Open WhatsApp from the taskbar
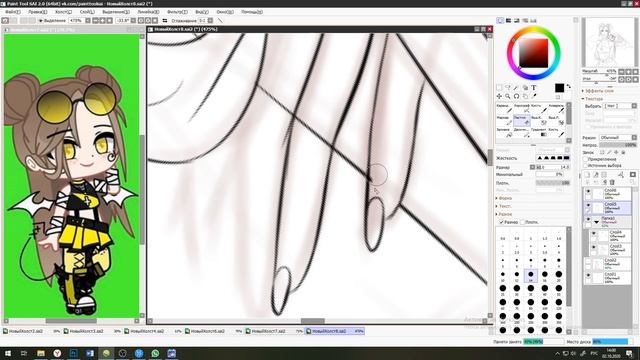The width and height of the screenshot is (640, 360). pos(155,353)
